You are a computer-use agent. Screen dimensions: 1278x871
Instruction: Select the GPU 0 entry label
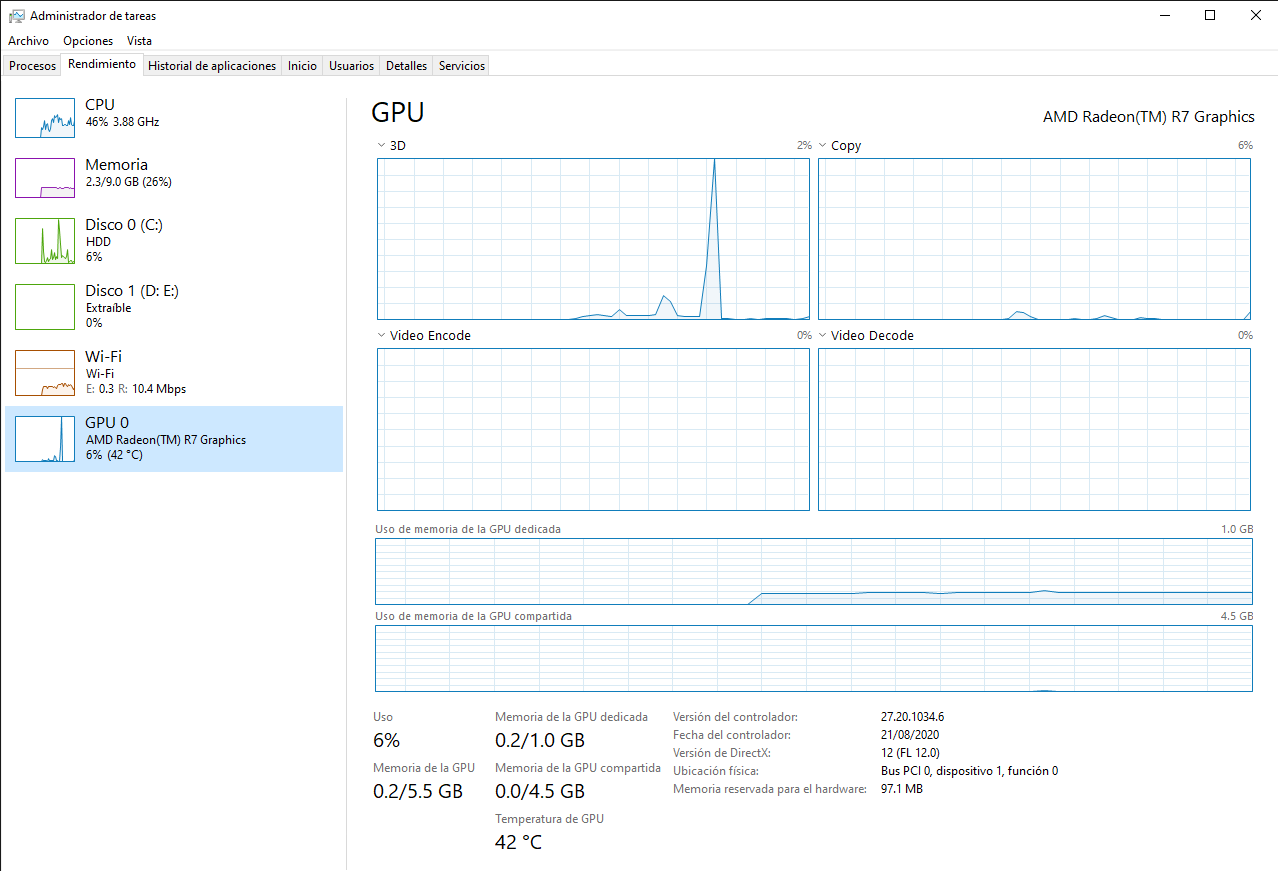[107, 423]
